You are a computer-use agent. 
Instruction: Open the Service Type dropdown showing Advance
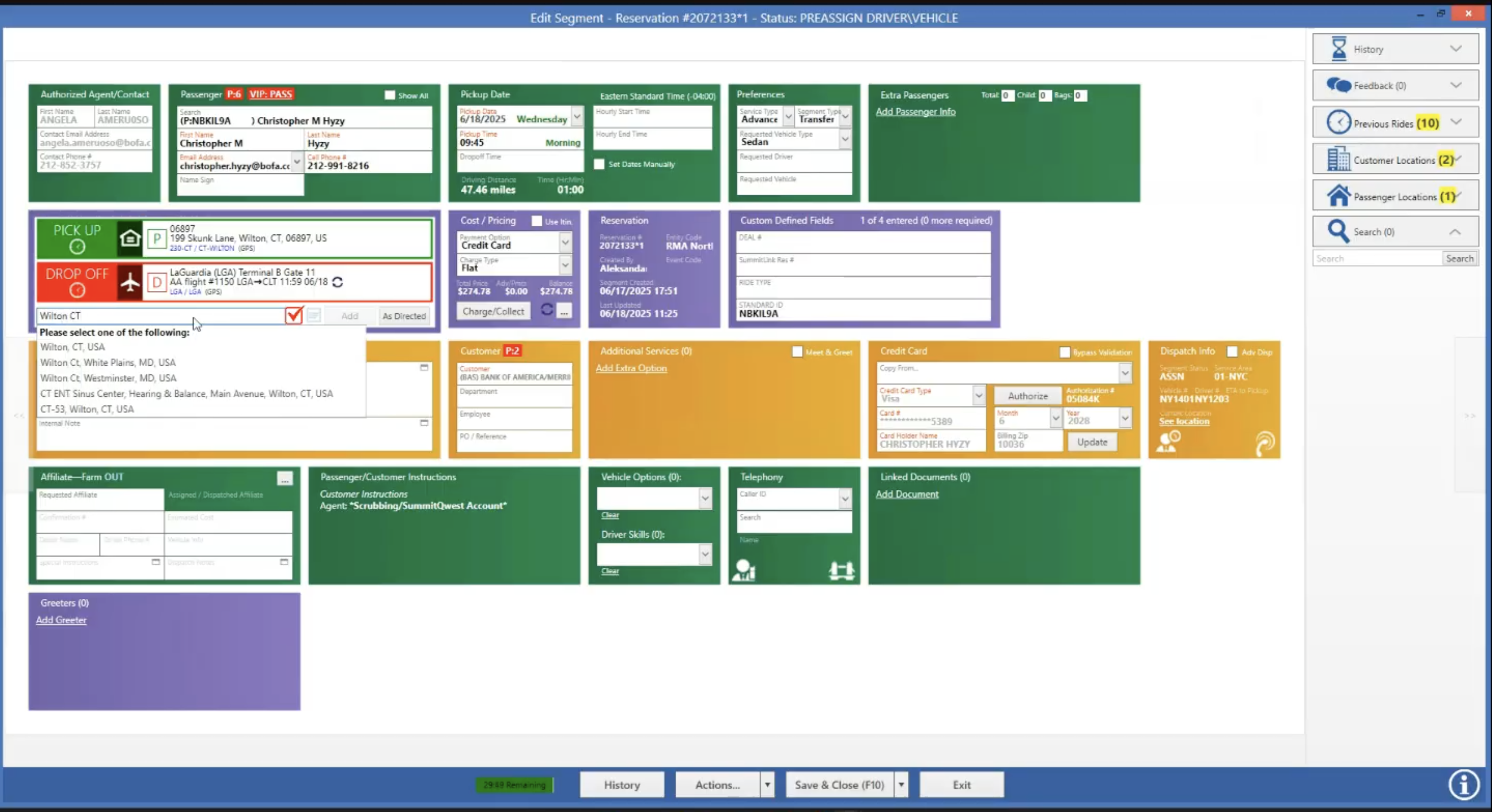click(x=787, y=116)
